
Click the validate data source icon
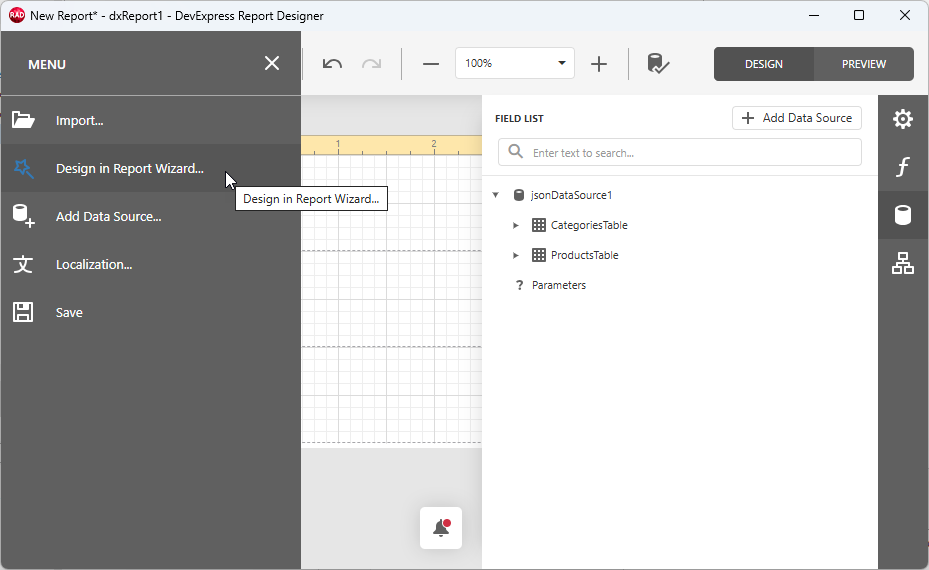pyautogui.click(x=658, y=63)
